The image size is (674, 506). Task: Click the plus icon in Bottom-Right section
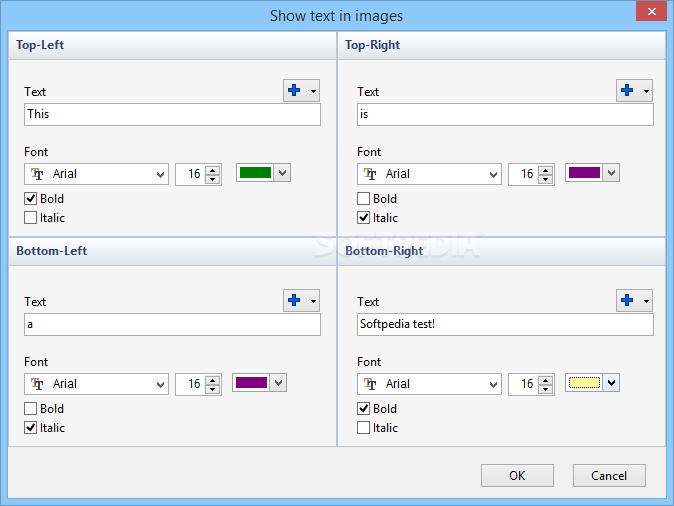click(x=627, y=301)
